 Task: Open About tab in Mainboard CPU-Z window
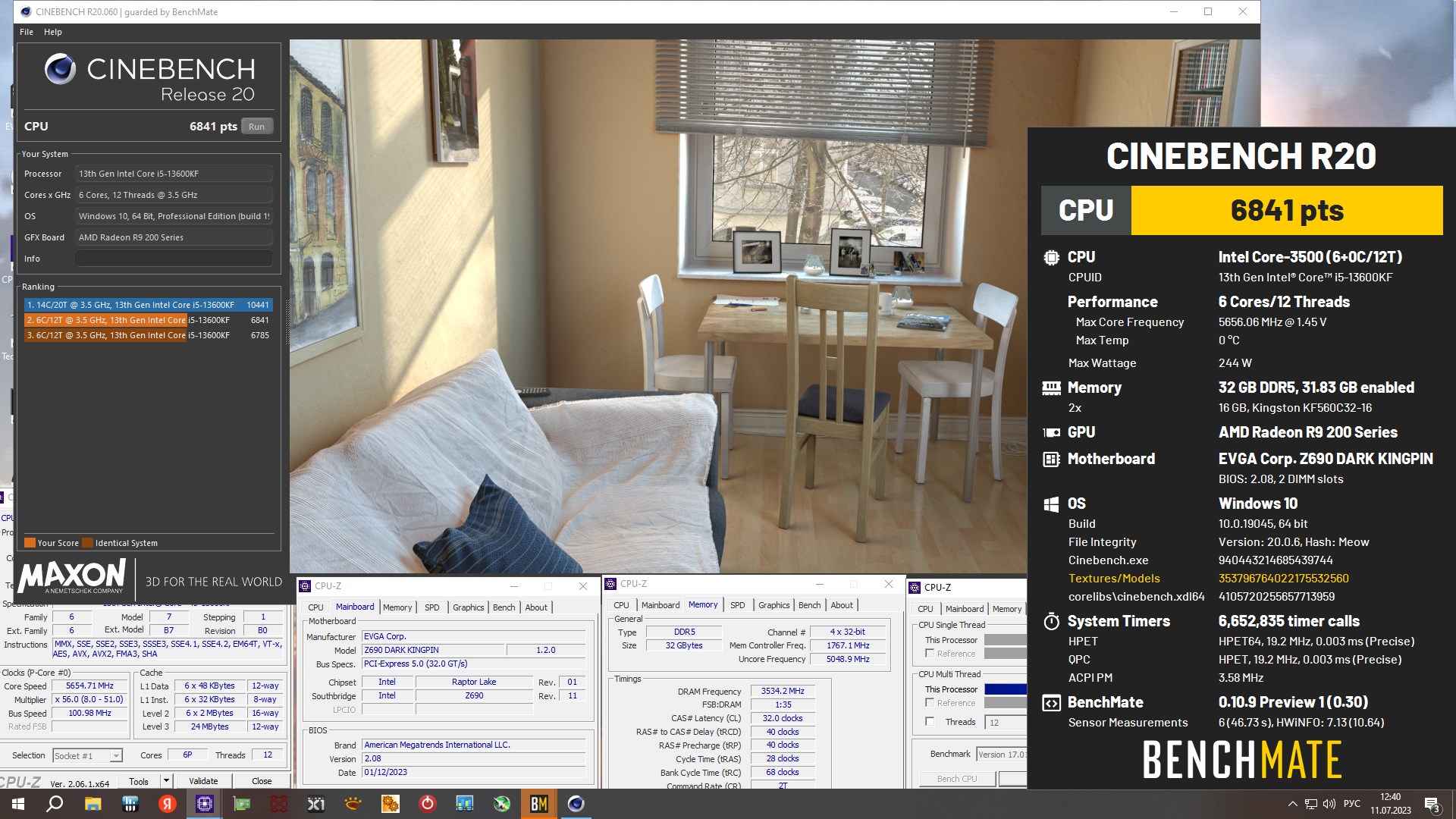point(536,607)
